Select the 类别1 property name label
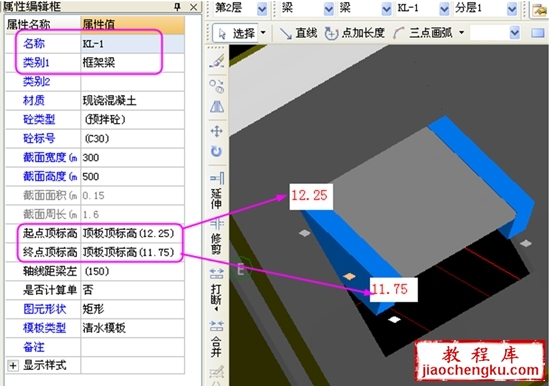 click(x=36, y=62)
